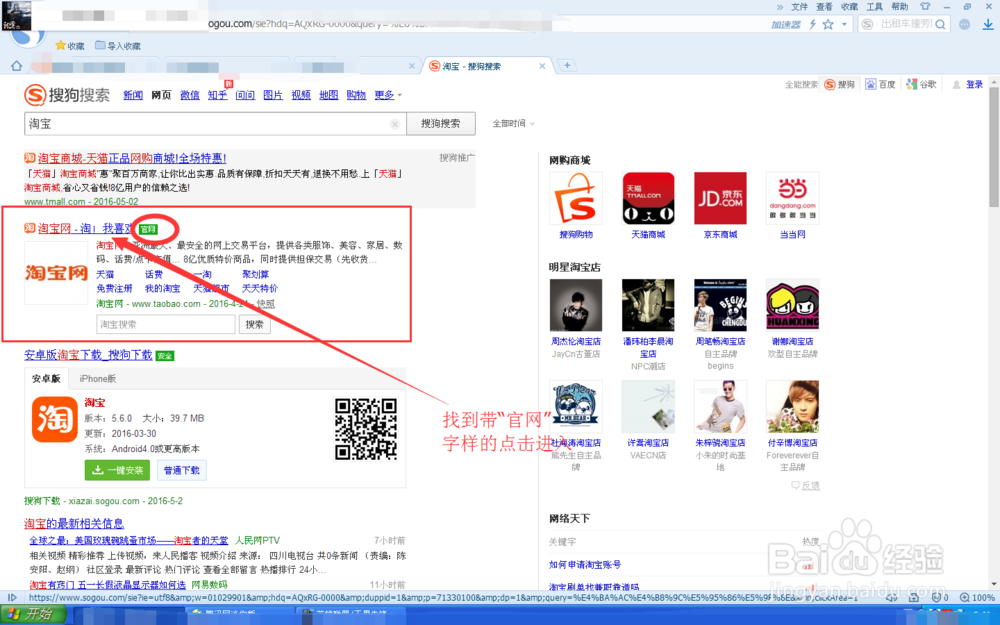
Task: Click 登录 login link
Action: point(974,84)
